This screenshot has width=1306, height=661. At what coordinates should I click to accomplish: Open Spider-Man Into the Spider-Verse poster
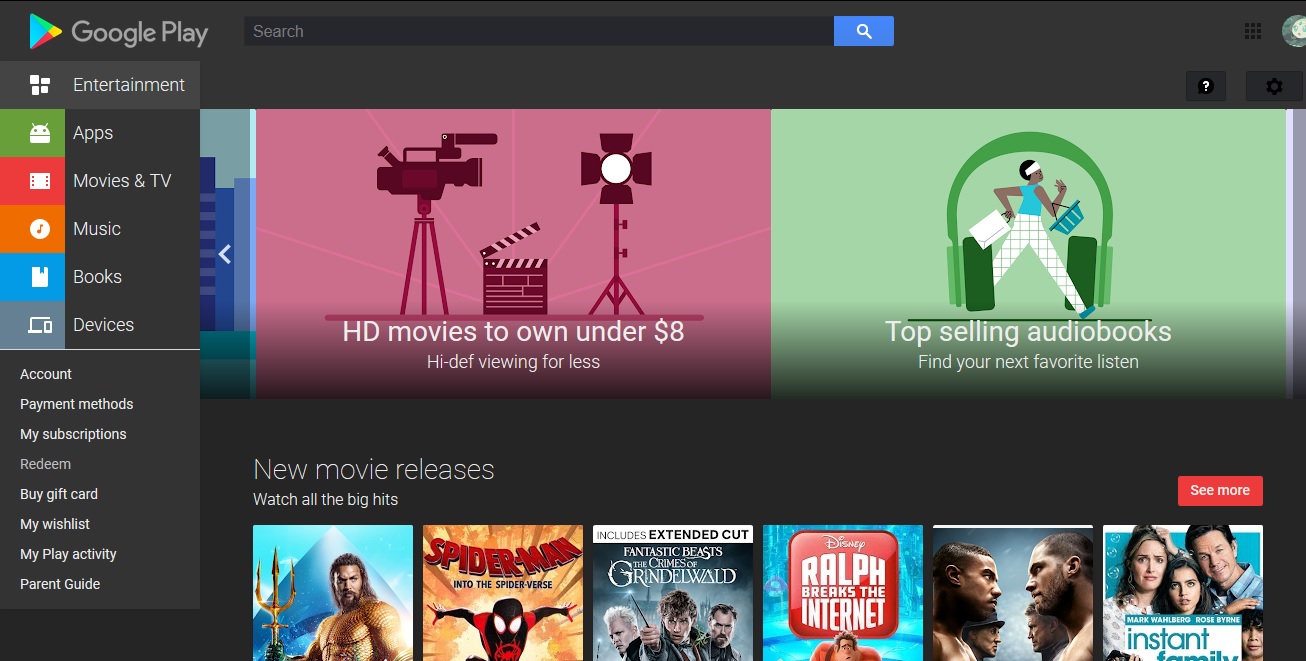coord(503,593)
